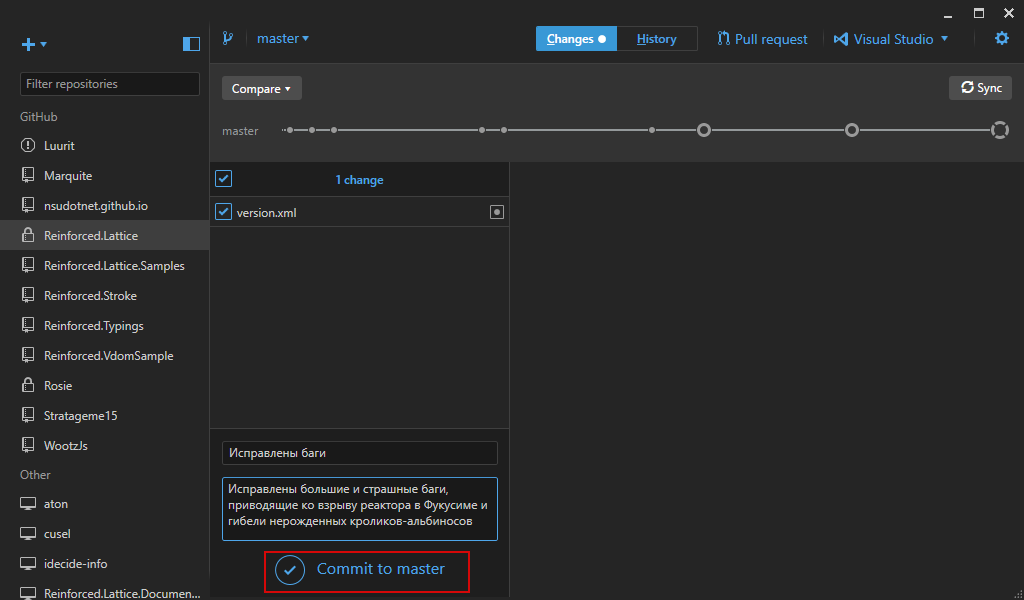Switch to the History tab

tap(656, 39)
